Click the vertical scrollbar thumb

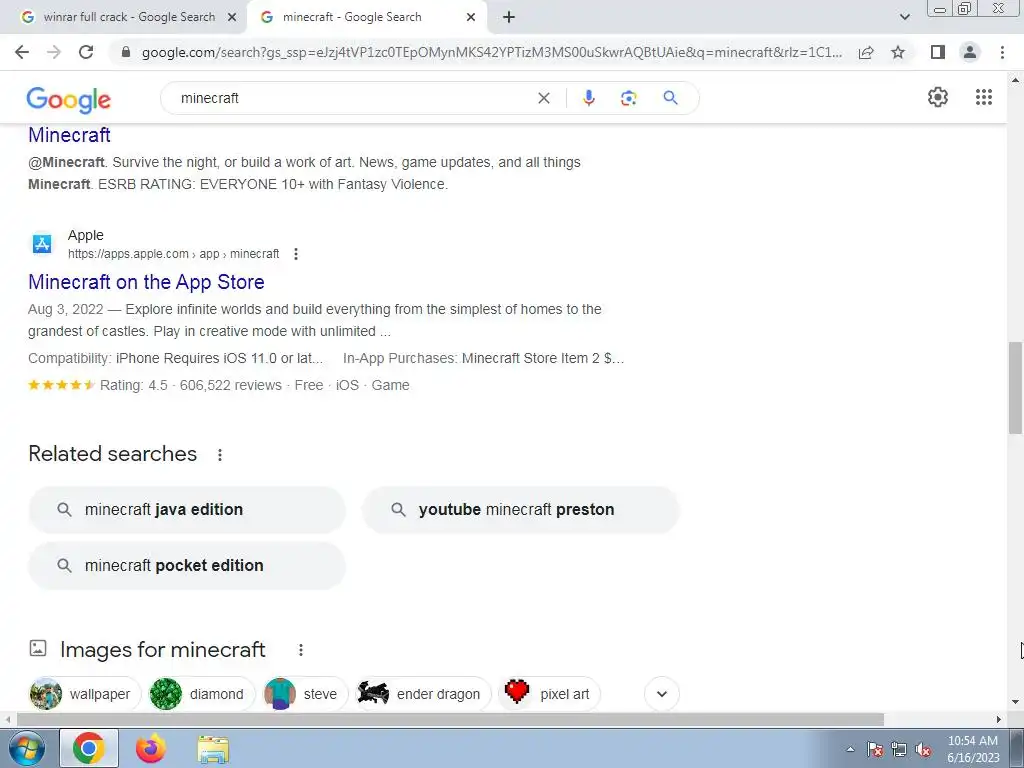[x=1015, y=387]
